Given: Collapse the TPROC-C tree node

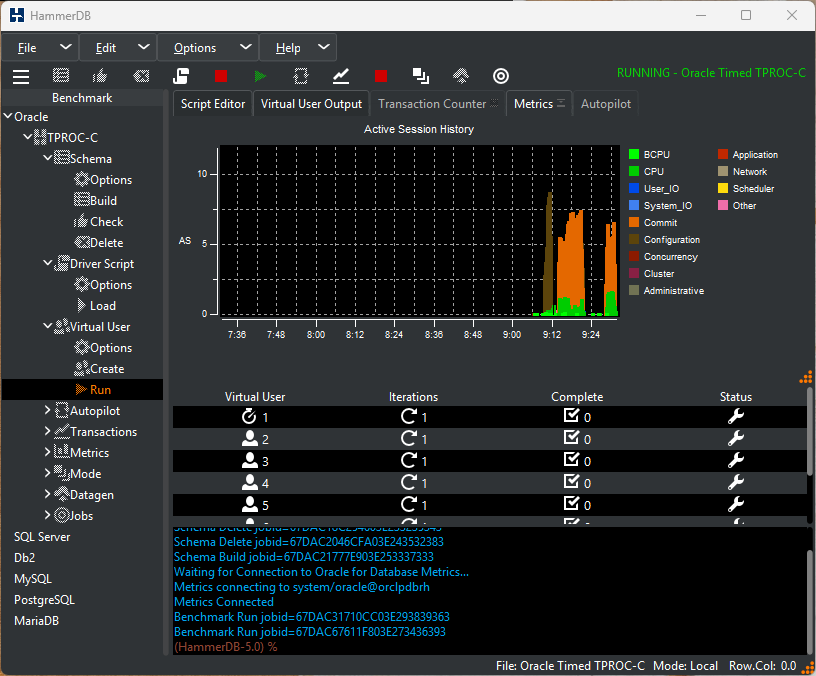Looking at the screenshot, I should pyautogui.click(x=28, y=137).
